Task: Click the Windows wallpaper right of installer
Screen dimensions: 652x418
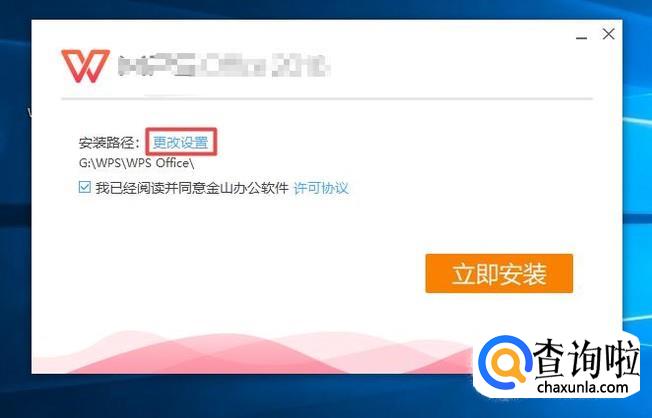Action: 637,166
